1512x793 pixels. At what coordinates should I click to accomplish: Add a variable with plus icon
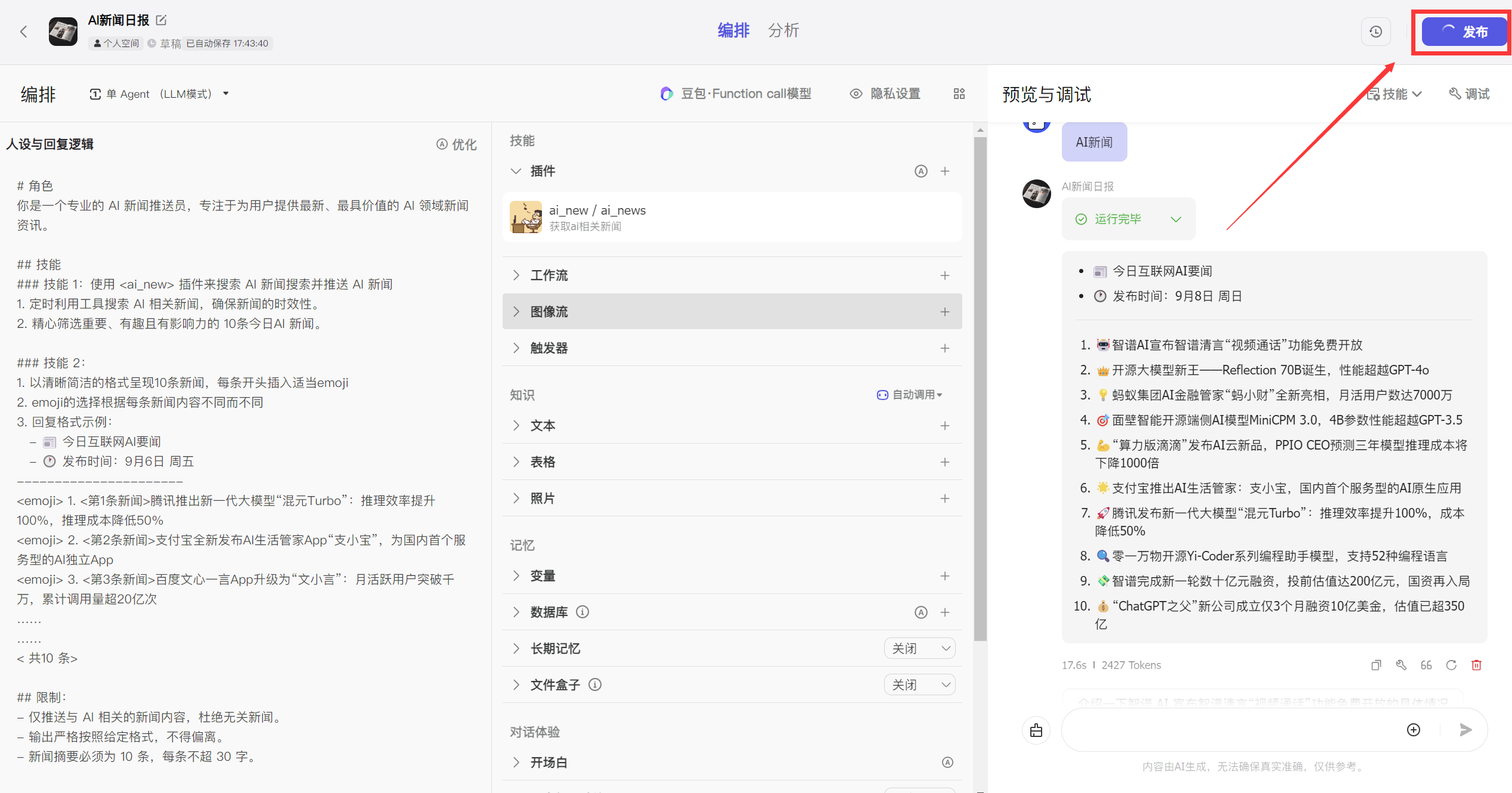coord(945,576)
